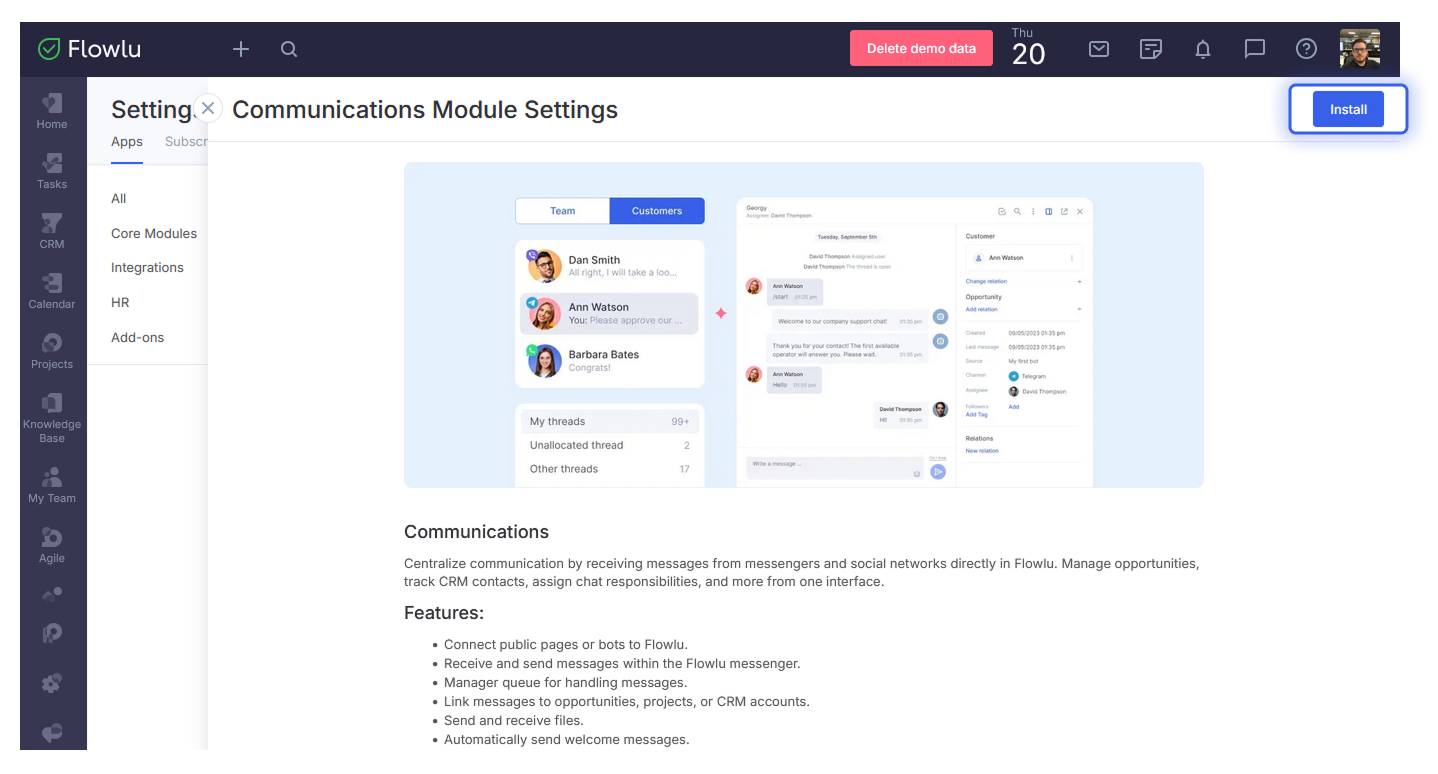1438x774 pixels.
Task: Open Agile in the sidebar
Action: tap(52, 545)
